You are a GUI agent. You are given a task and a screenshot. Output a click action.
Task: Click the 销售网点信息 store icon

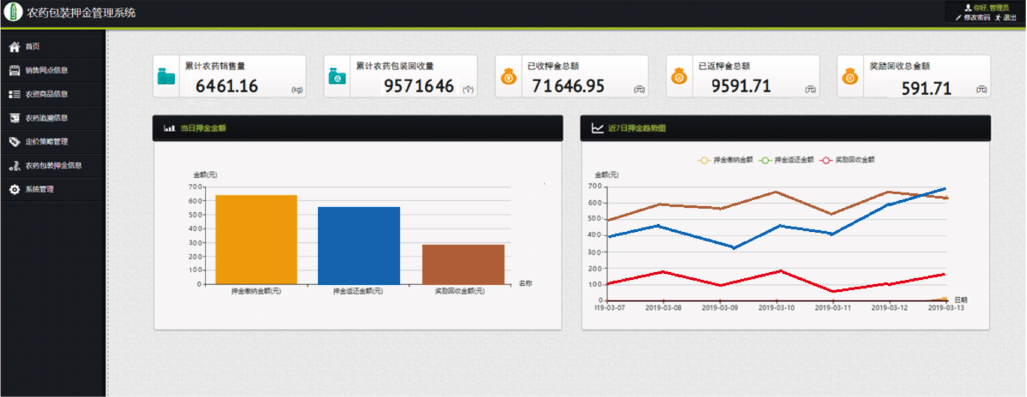pos(14,70)
